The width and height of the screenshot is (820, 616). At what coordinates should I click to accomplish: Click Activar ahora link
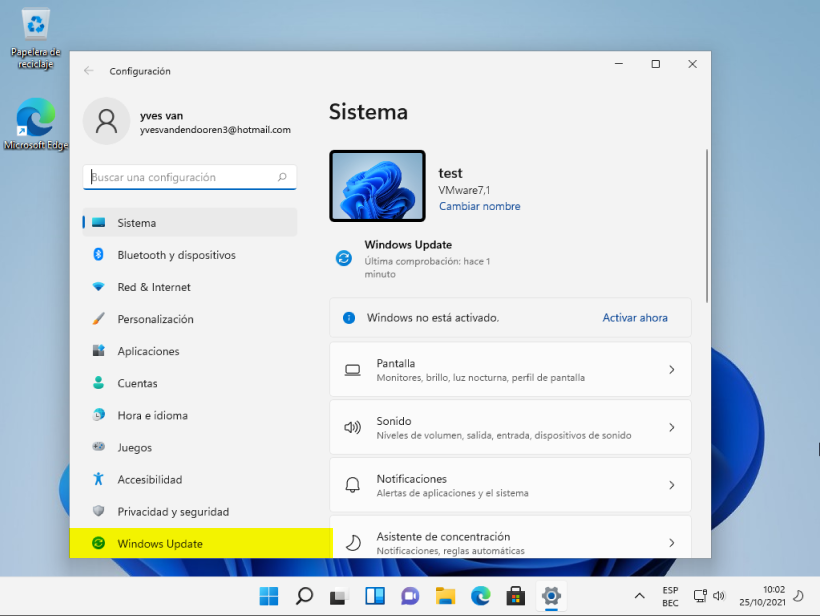click(x=635, y=317)
